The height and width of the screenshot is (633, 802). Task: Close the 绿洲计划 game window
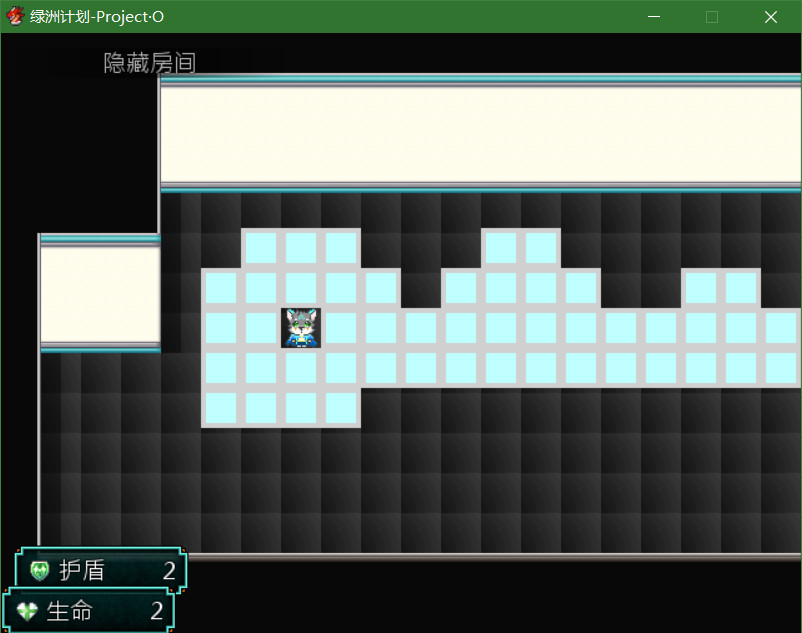770,17
